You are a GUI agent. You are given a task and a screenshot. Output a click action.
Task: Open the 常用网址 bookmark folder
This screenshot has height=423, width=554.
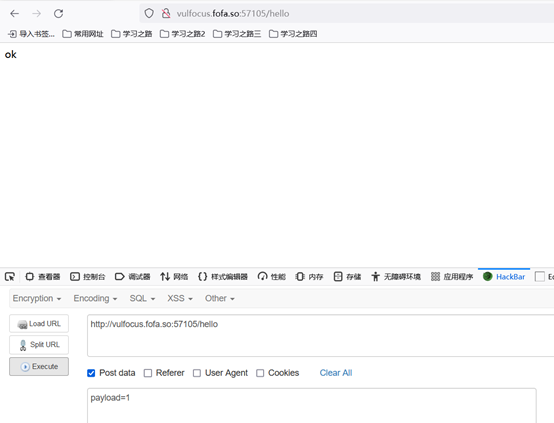tap(83, 34)
